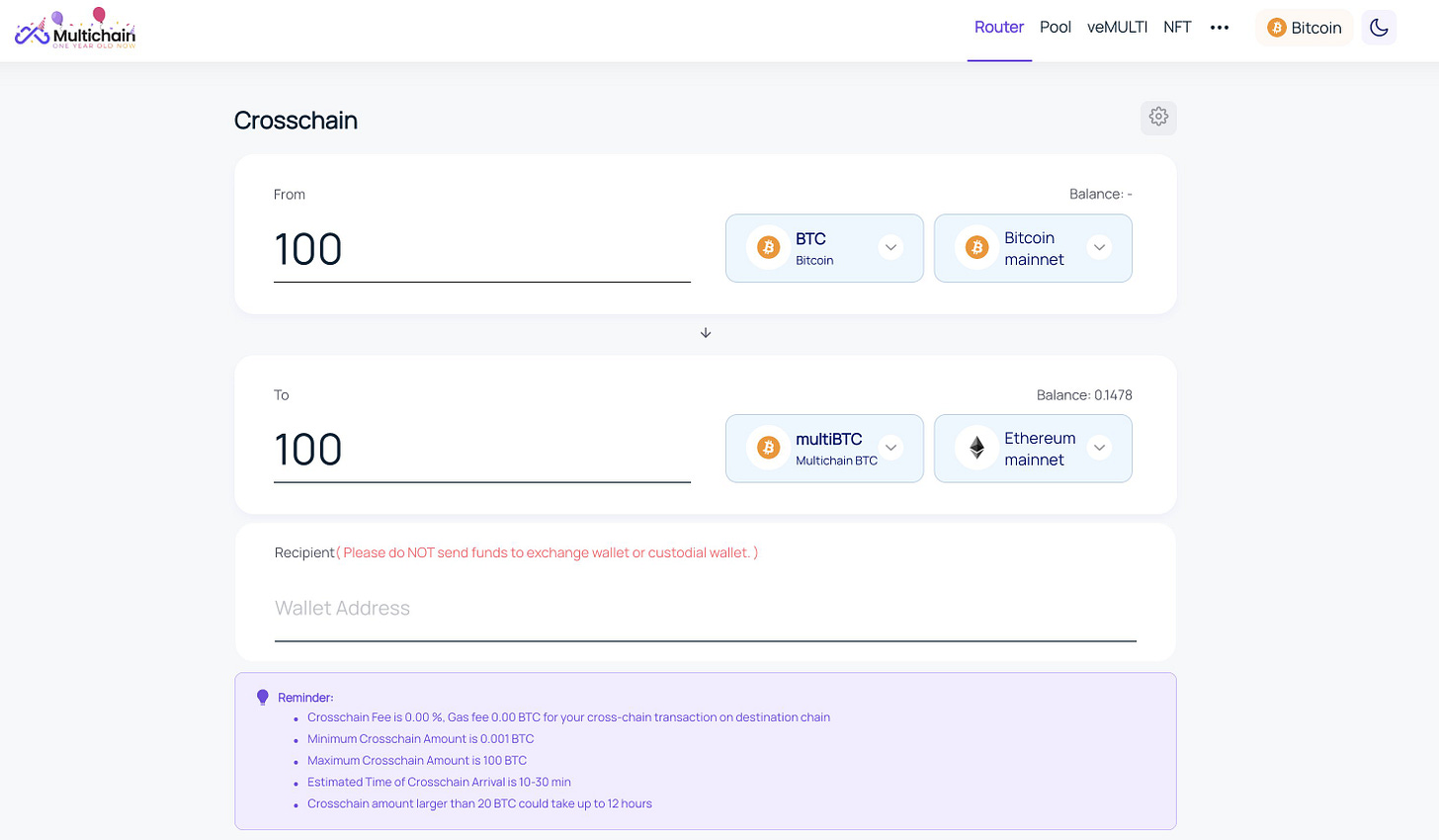Click the Bitcoin icon in header button

1277,28
